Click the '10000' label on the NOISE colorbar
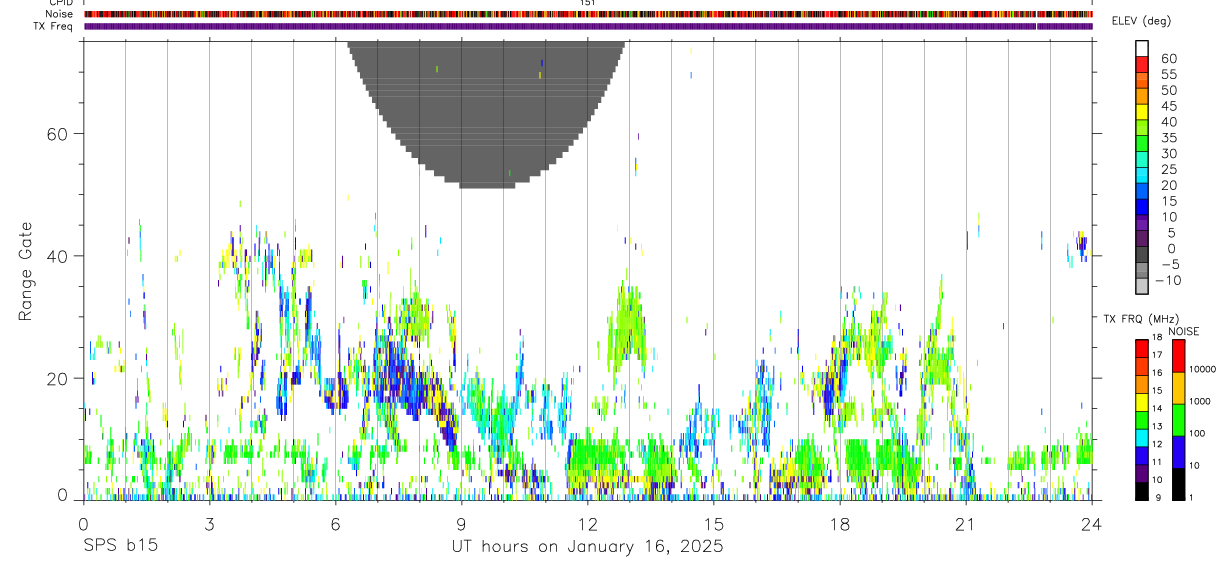This screenshot has height=567, width=1228. tap(1202, 369)
